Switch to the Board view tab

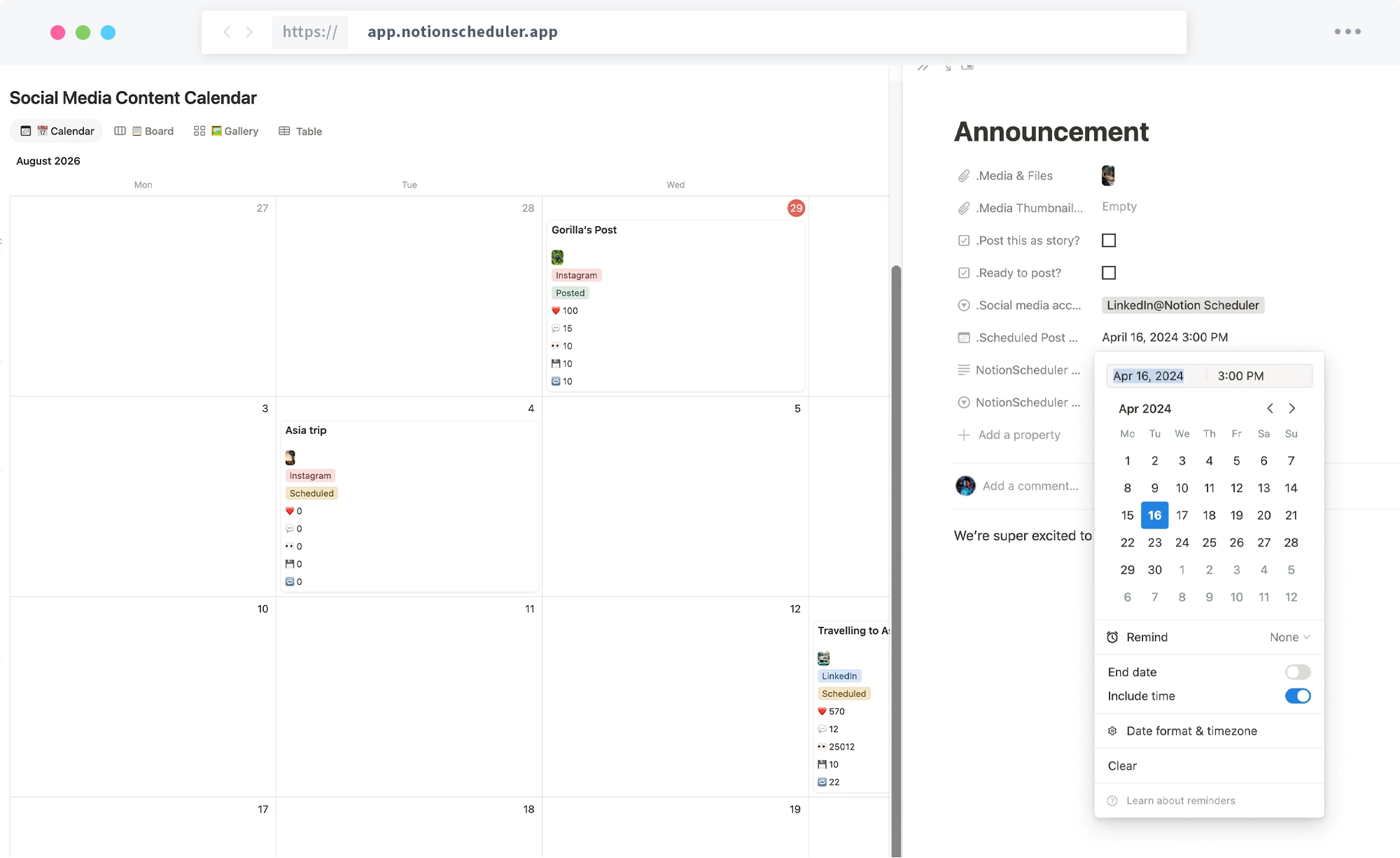click(x=143, y=131)
